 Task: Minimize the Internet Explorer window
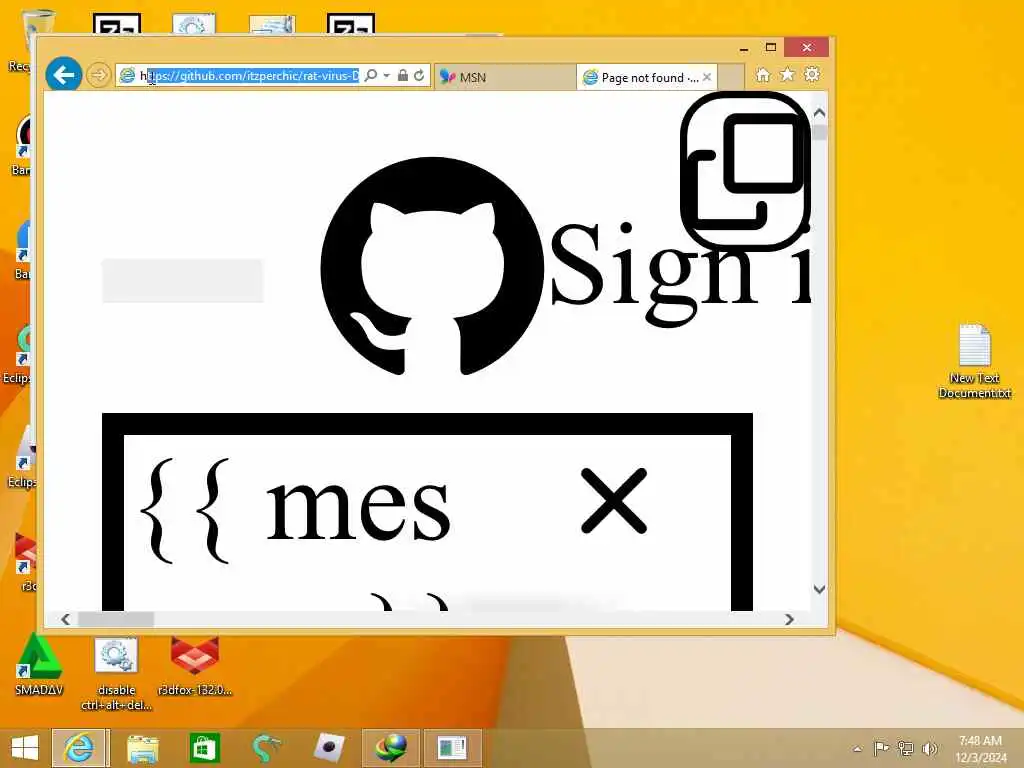pos(744,48)
